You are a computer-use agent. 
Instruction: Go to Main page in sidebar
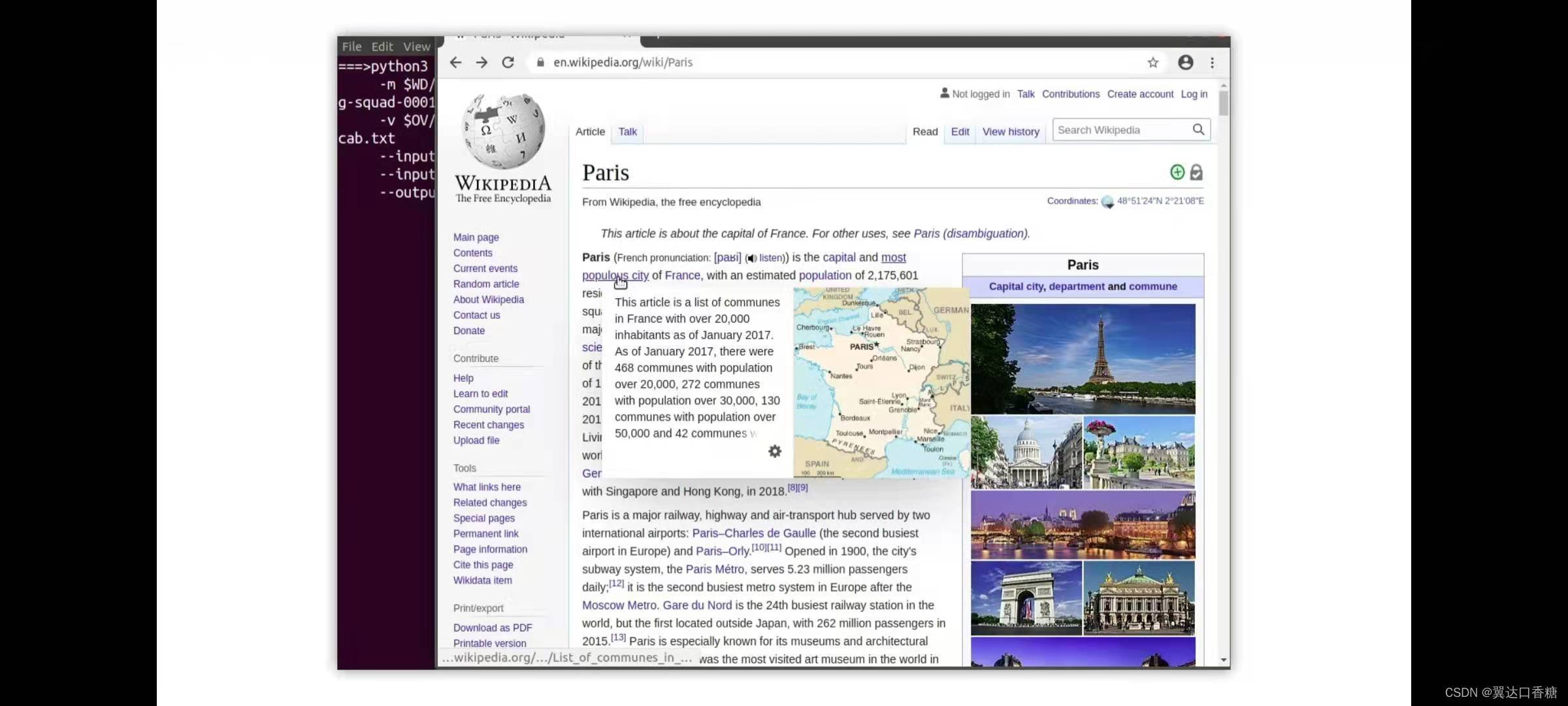coord(476,237)
